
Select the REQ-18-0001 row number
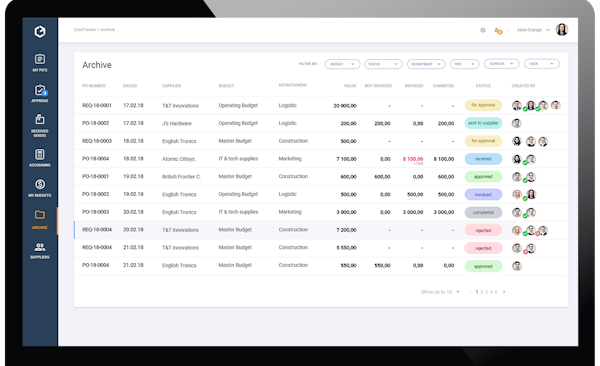(x=97, y=105)
